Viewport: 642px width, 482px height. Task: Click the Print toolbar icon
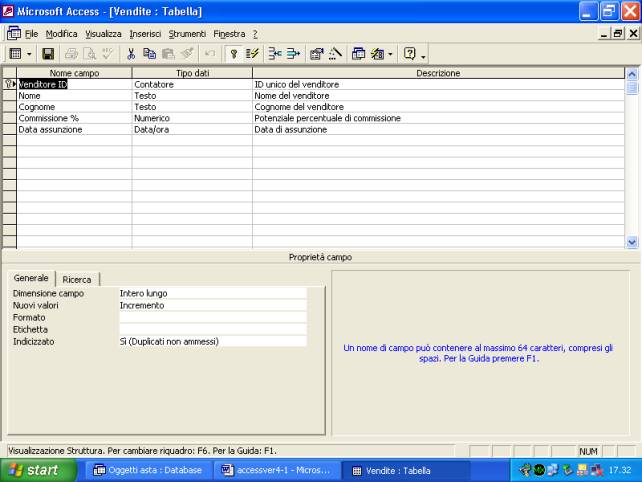(71, 54)
